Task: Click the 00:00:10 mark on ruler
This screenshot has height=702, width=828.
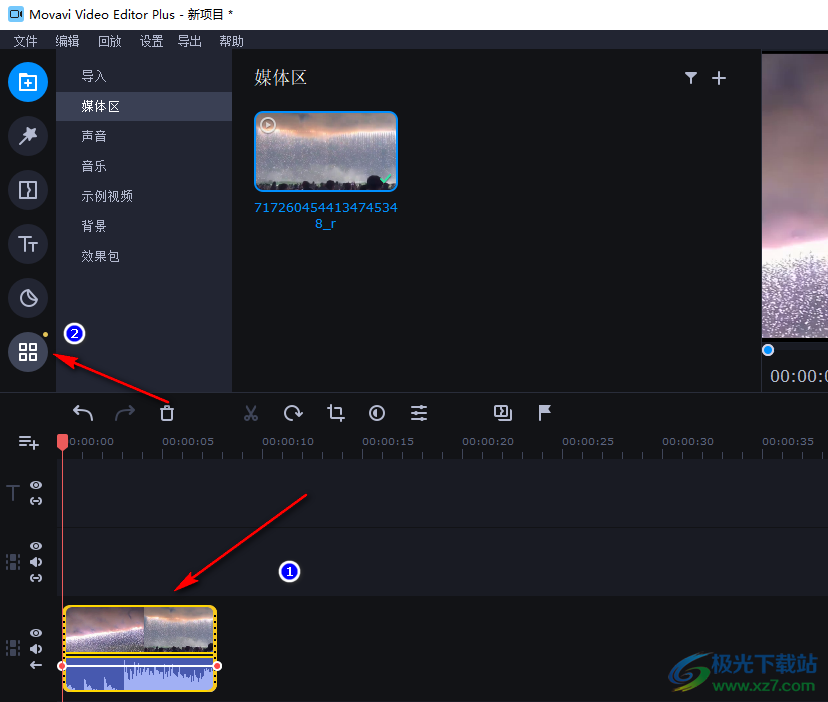Action: [x=288, y=442]
